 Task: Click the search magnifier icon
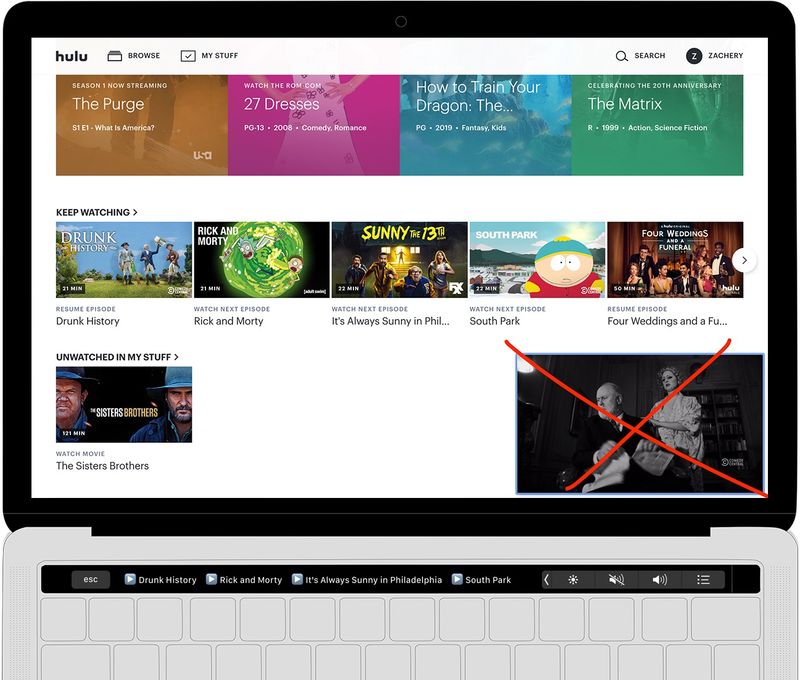pyautogui.click(x=621, y=56)
